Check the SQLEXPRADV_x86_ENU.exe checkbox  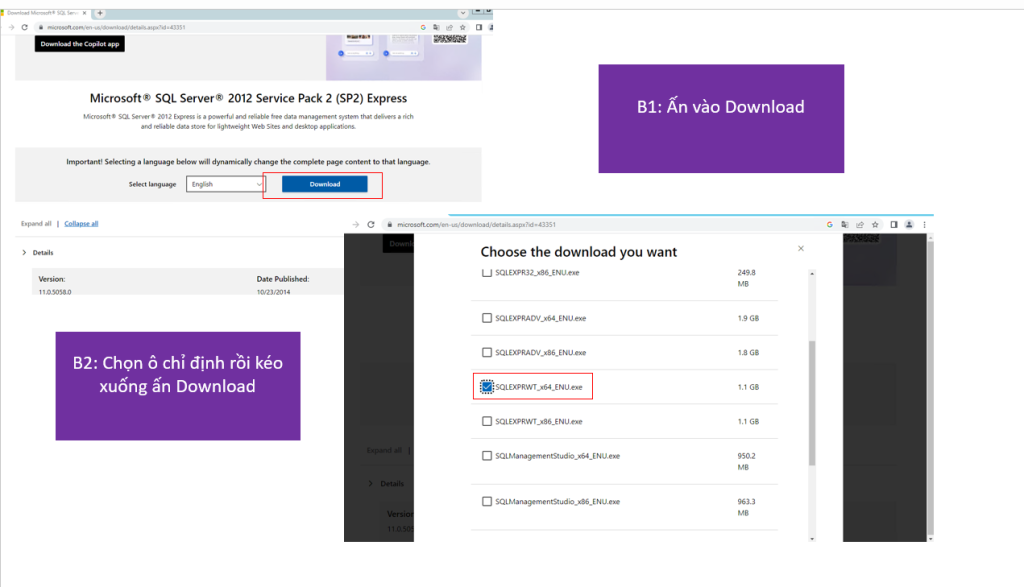pos(487,353)
